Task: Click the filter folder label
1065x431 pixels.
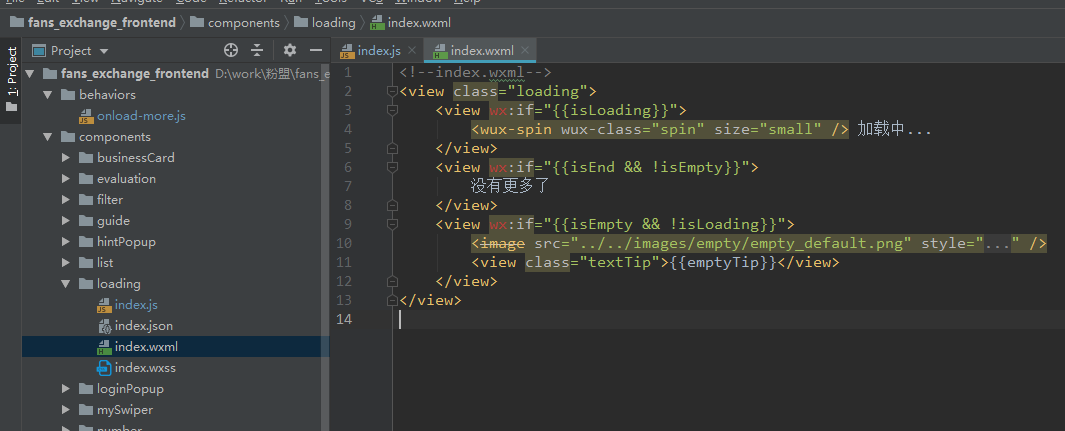Action: coord(109,200)
